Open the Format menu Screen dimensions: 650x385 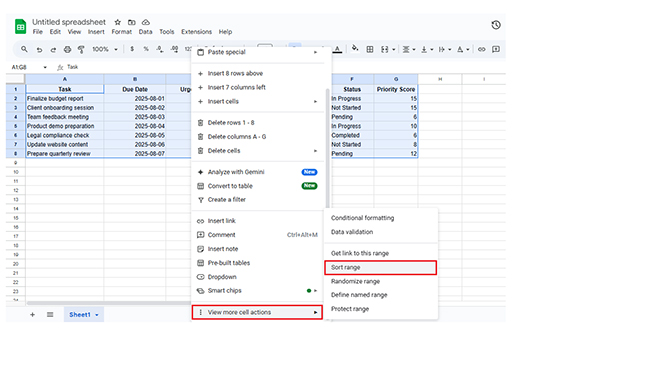pyautogui.click(x=121, y=32)
